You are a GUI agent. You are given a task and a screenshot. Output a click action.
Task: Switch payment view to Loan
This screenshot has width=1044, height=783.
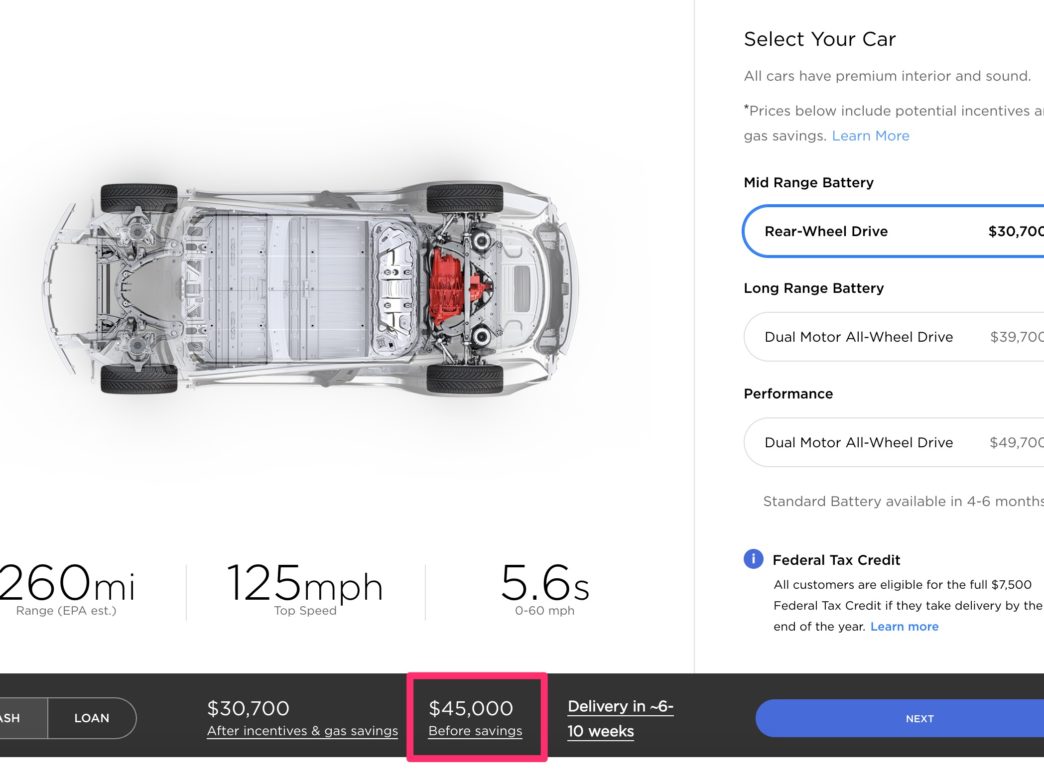(x=92, y=718)
